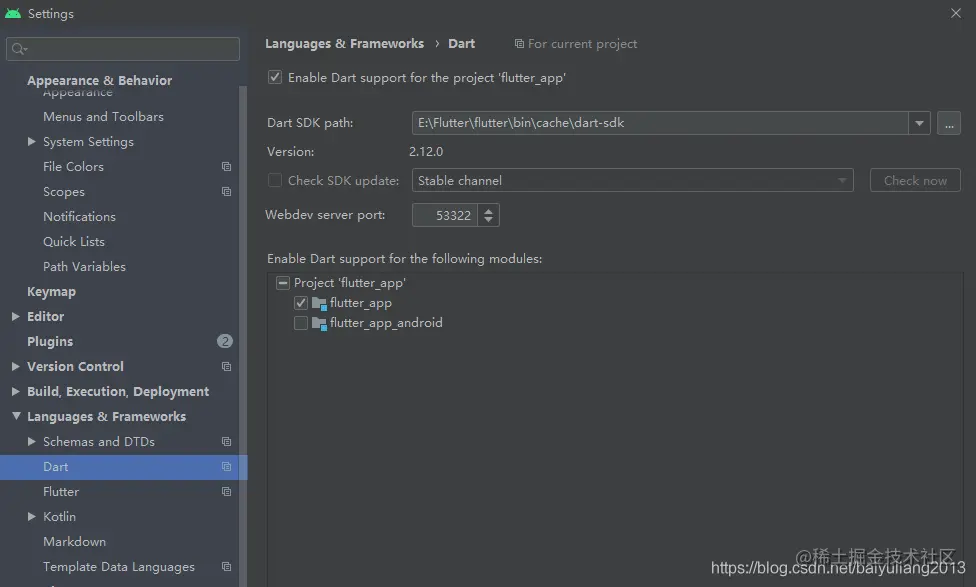This screenshot has height=587, width=976.
Task: Select Menus and Toolbars settings page
Action: pyautogui.click(x=103, y=117)
